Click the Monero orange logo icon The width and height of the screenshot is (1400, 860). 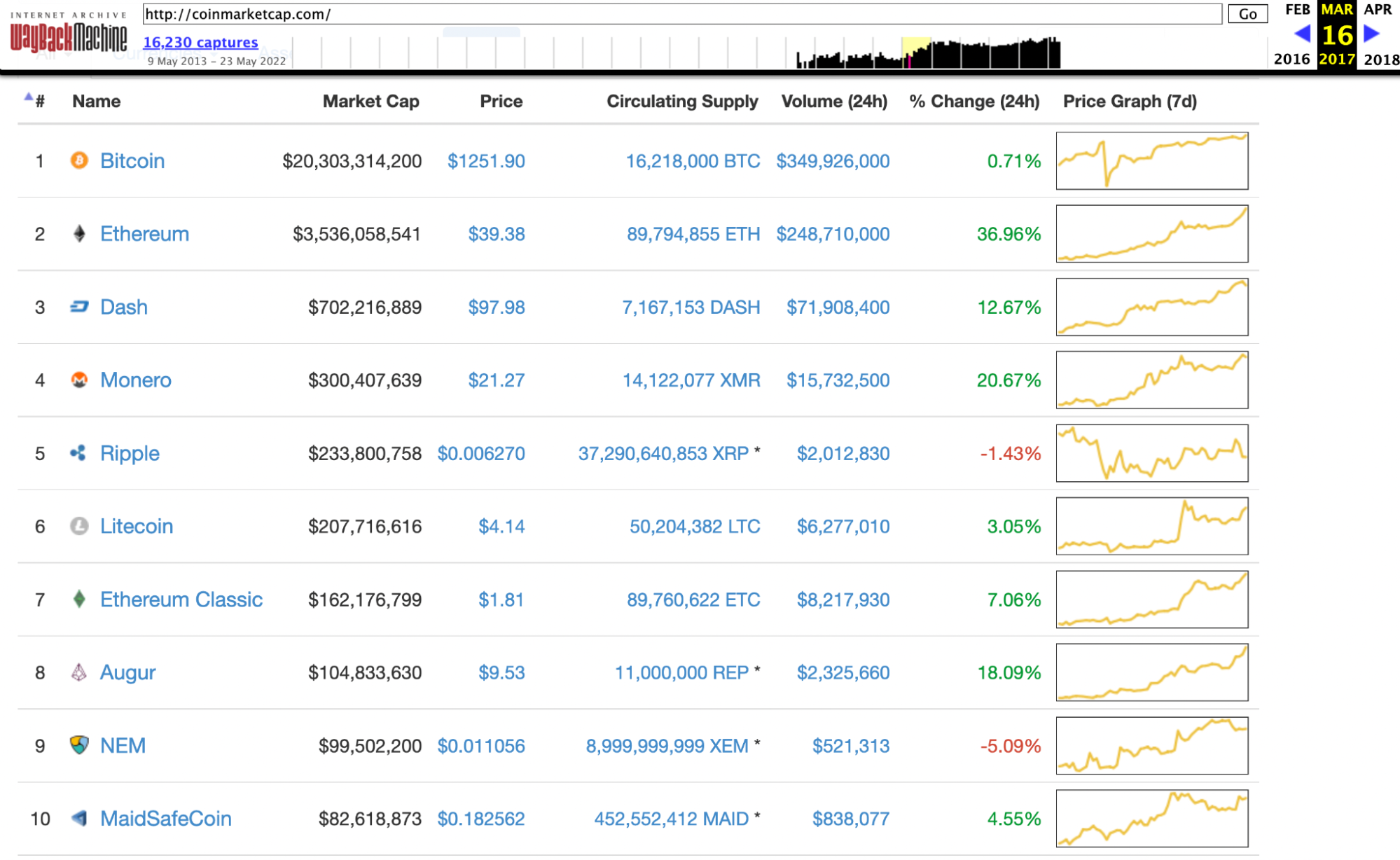point(79,380)
